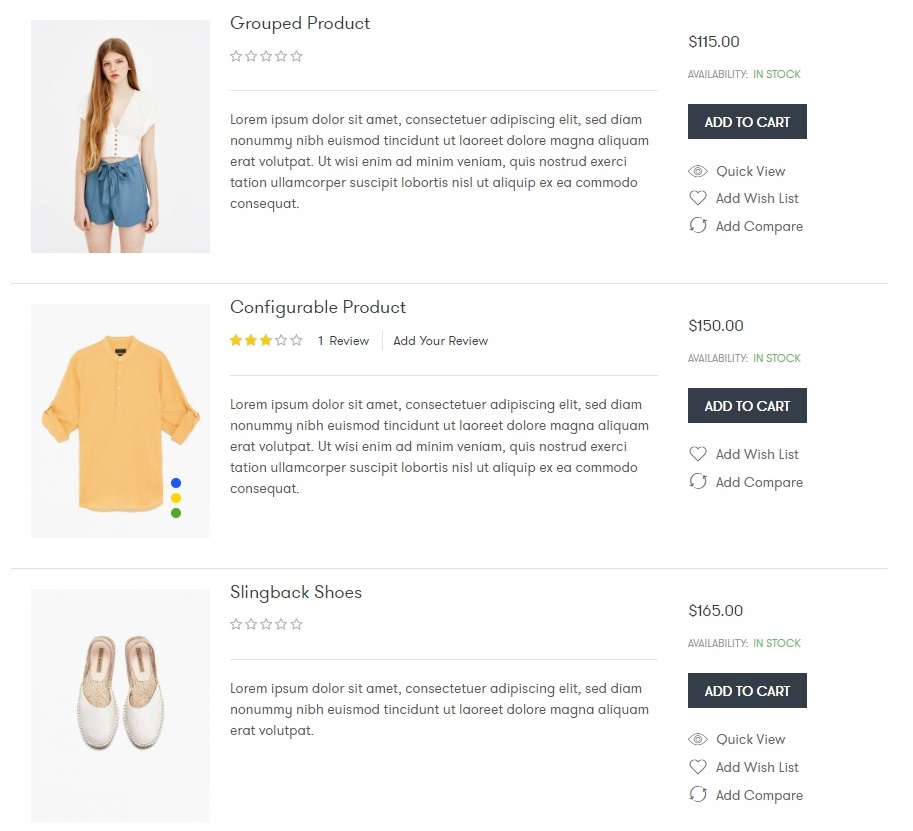
Task: Click the heart icon beside Configurable Product's Add Wish List
Action: coord(698,454)
